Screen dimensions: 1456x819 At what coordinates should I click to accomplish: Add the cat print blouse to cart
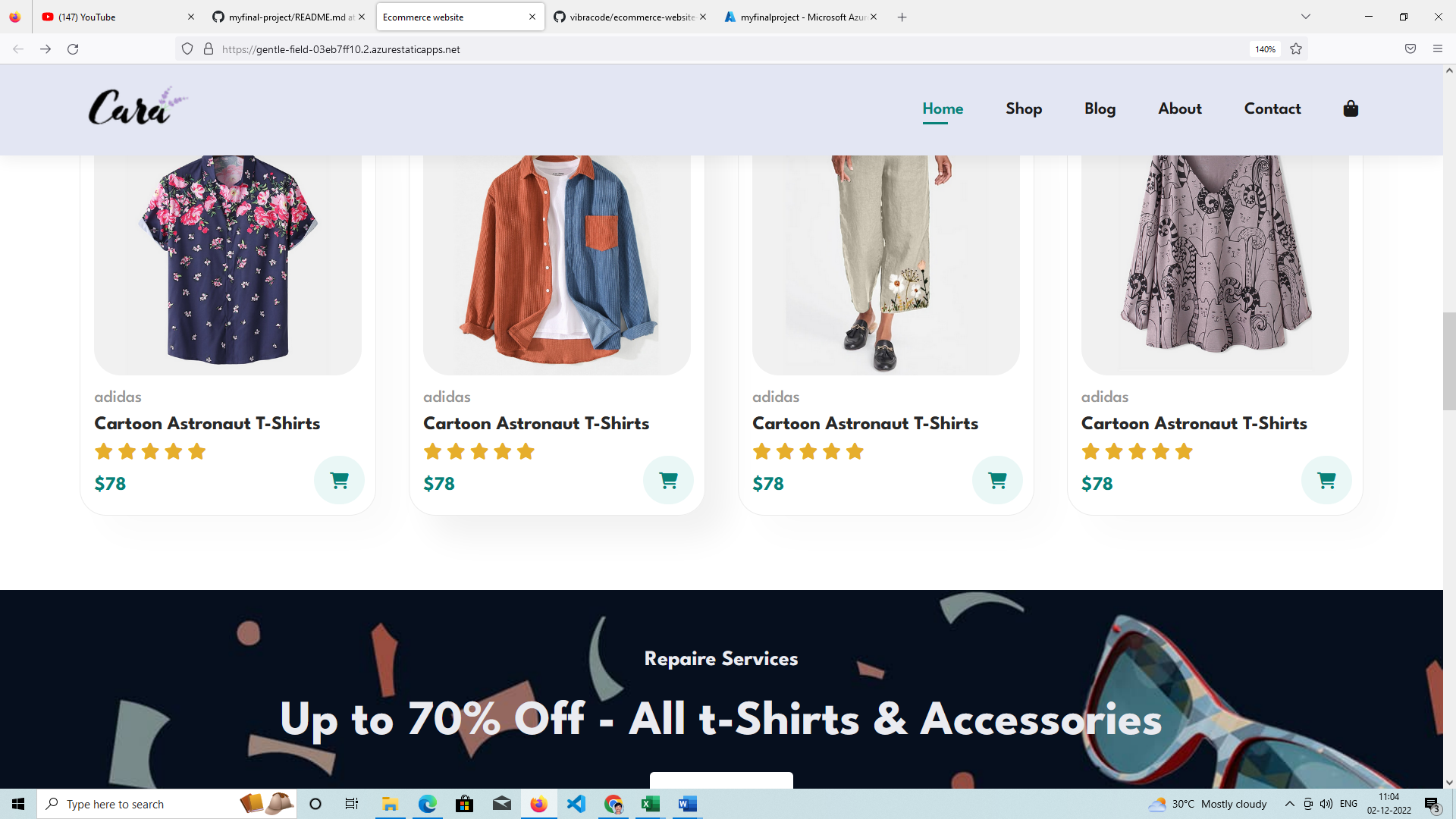click(1327, 480)
